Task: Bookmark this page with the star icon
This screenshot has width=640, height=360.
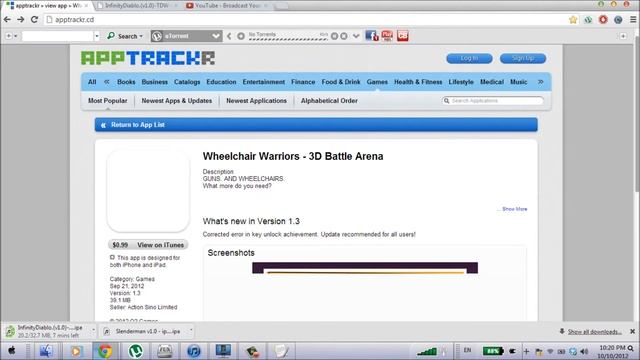Action: pyautogui.click(x=573, y=20)
